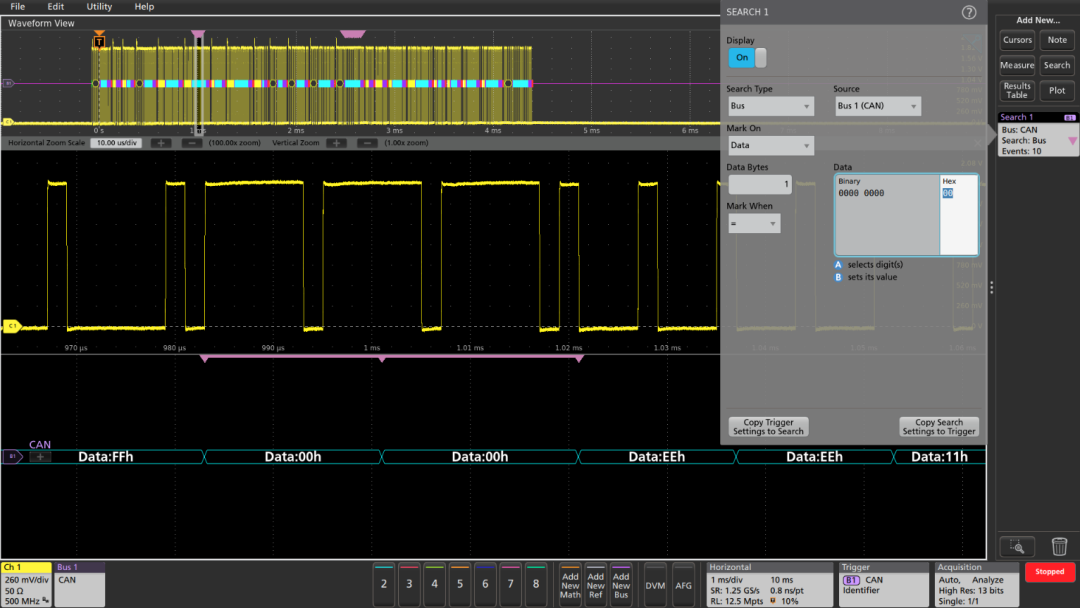The width and height of the screenshot is (1080, 608).
Task: Add a new Measure
Action: pos(1017,65)
